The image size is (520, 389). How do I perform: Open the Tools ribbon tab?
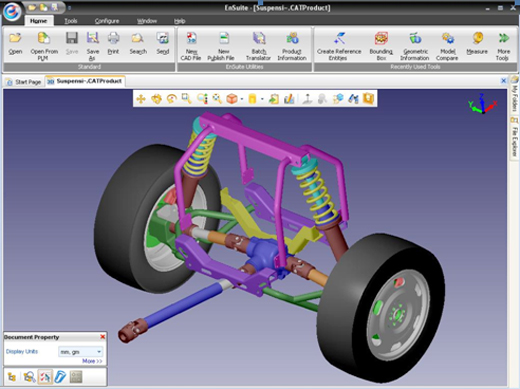click(71, 21)
